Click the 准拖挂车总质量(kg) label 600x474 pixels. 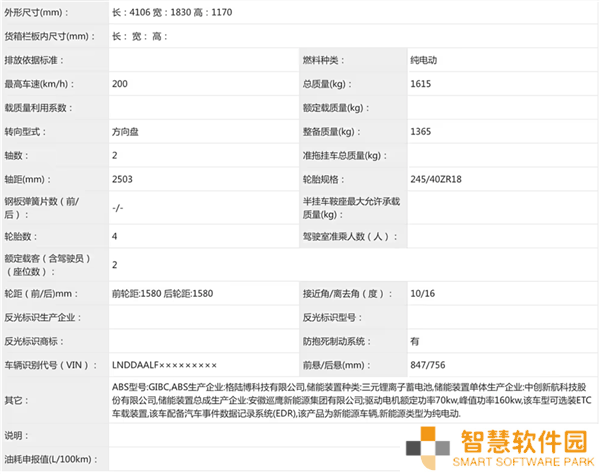click(345, 156)
